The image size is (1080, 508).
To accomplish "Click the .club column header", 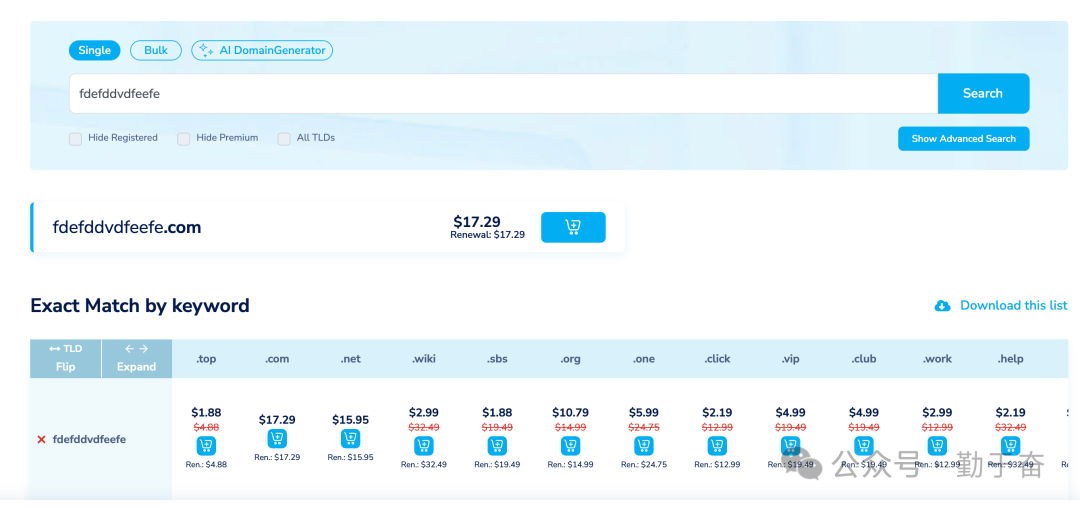I will [864, 359].
